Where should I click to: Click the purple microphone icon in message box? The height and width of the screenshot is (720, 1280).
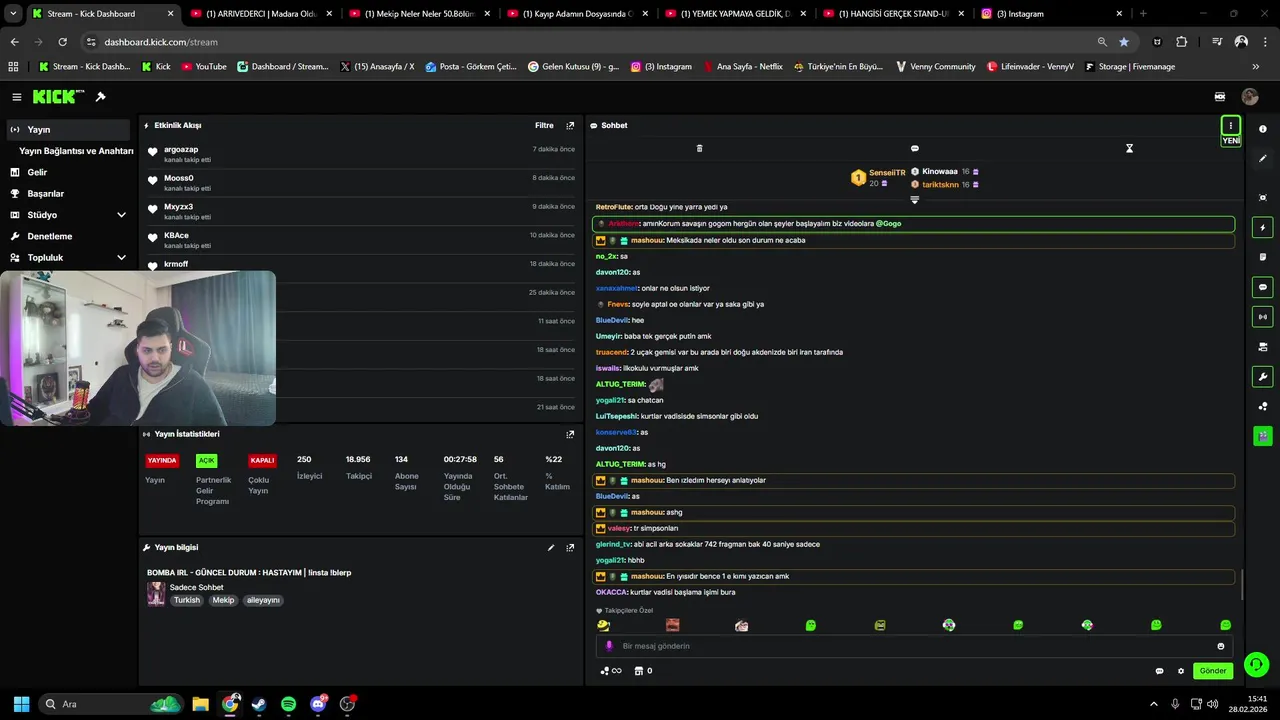[609, 646]
